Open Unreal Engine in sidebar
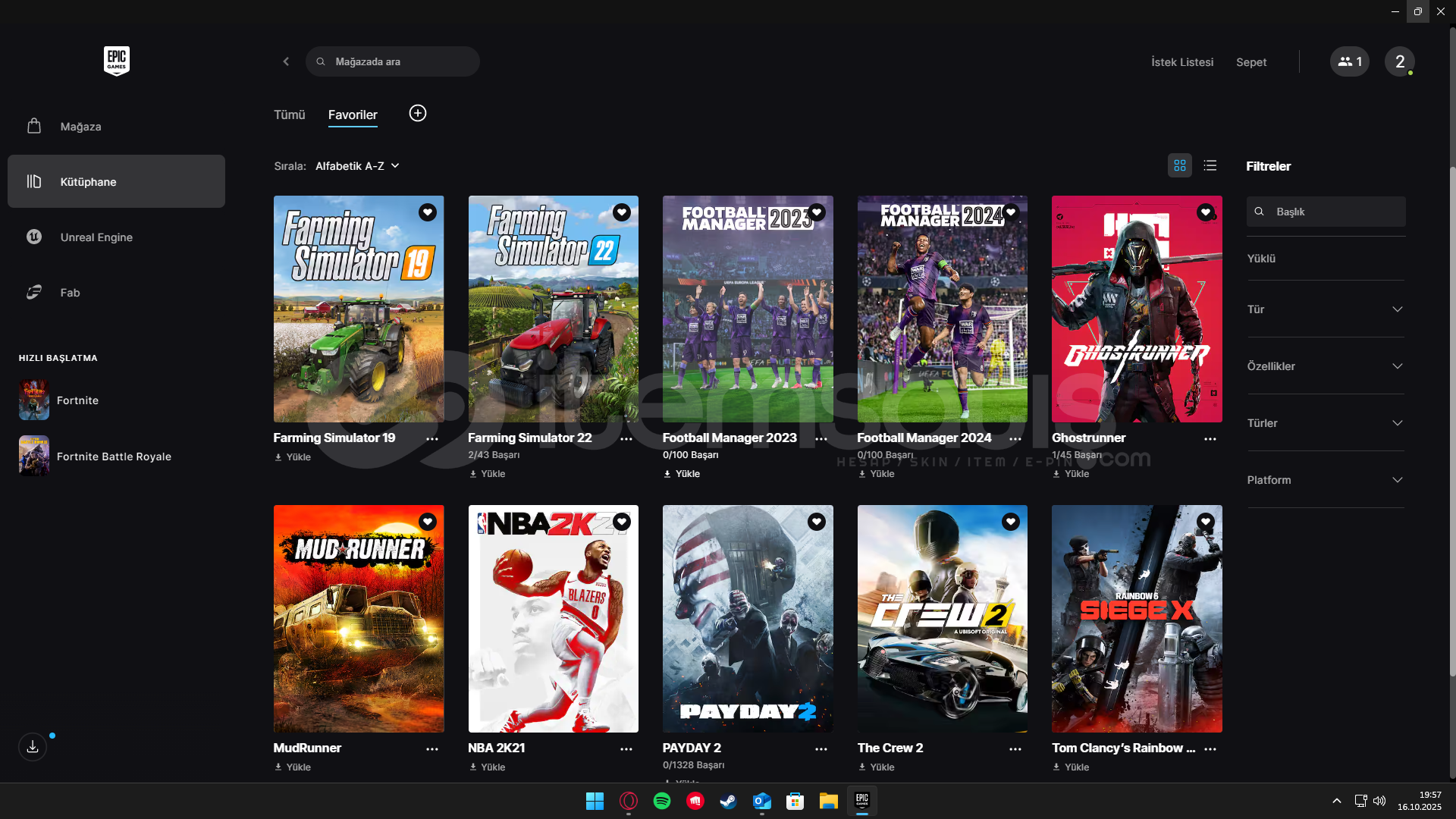 point(96,237)
